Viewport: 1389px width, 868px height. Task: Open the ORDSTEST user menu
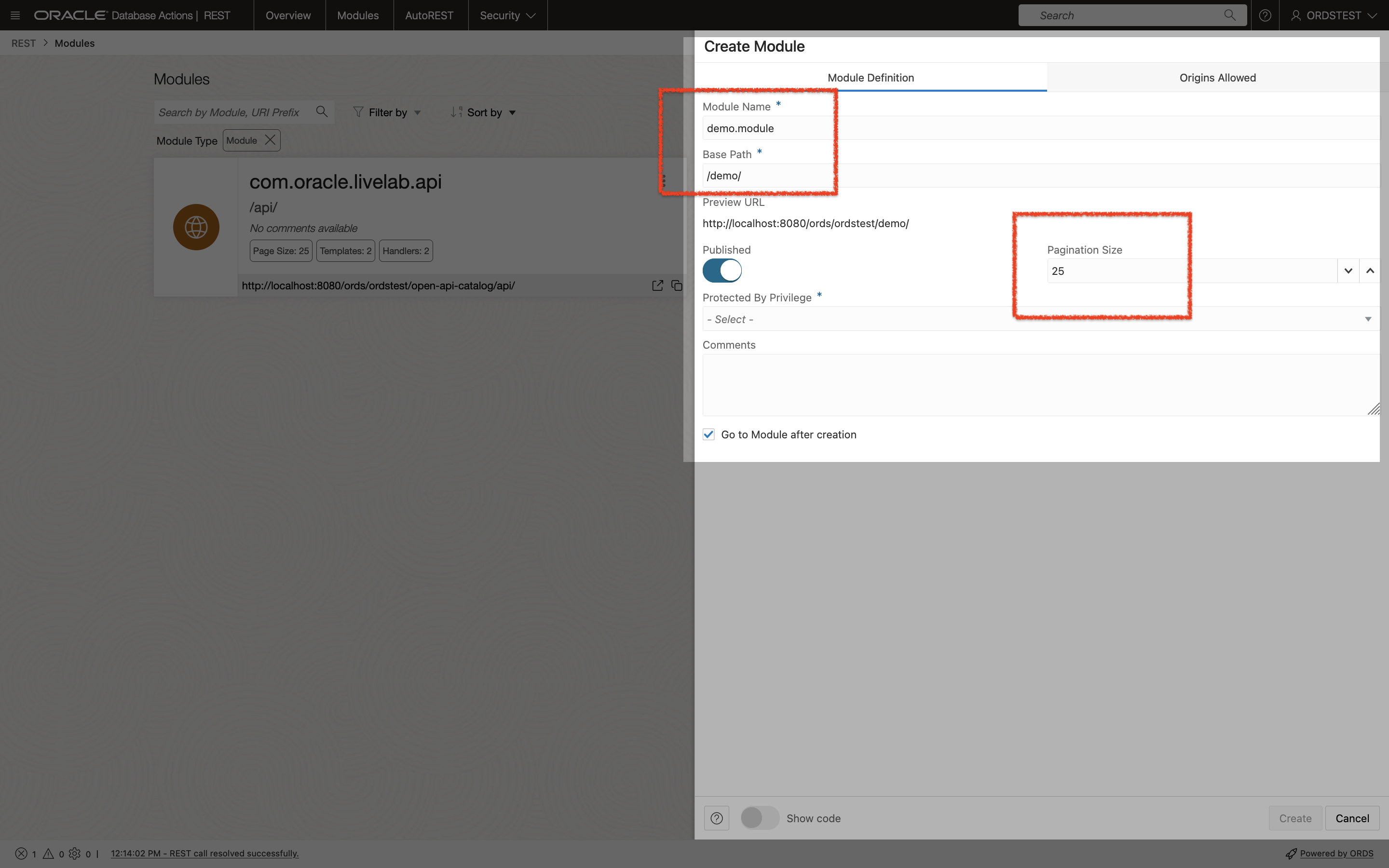[x=1334, y=15]
